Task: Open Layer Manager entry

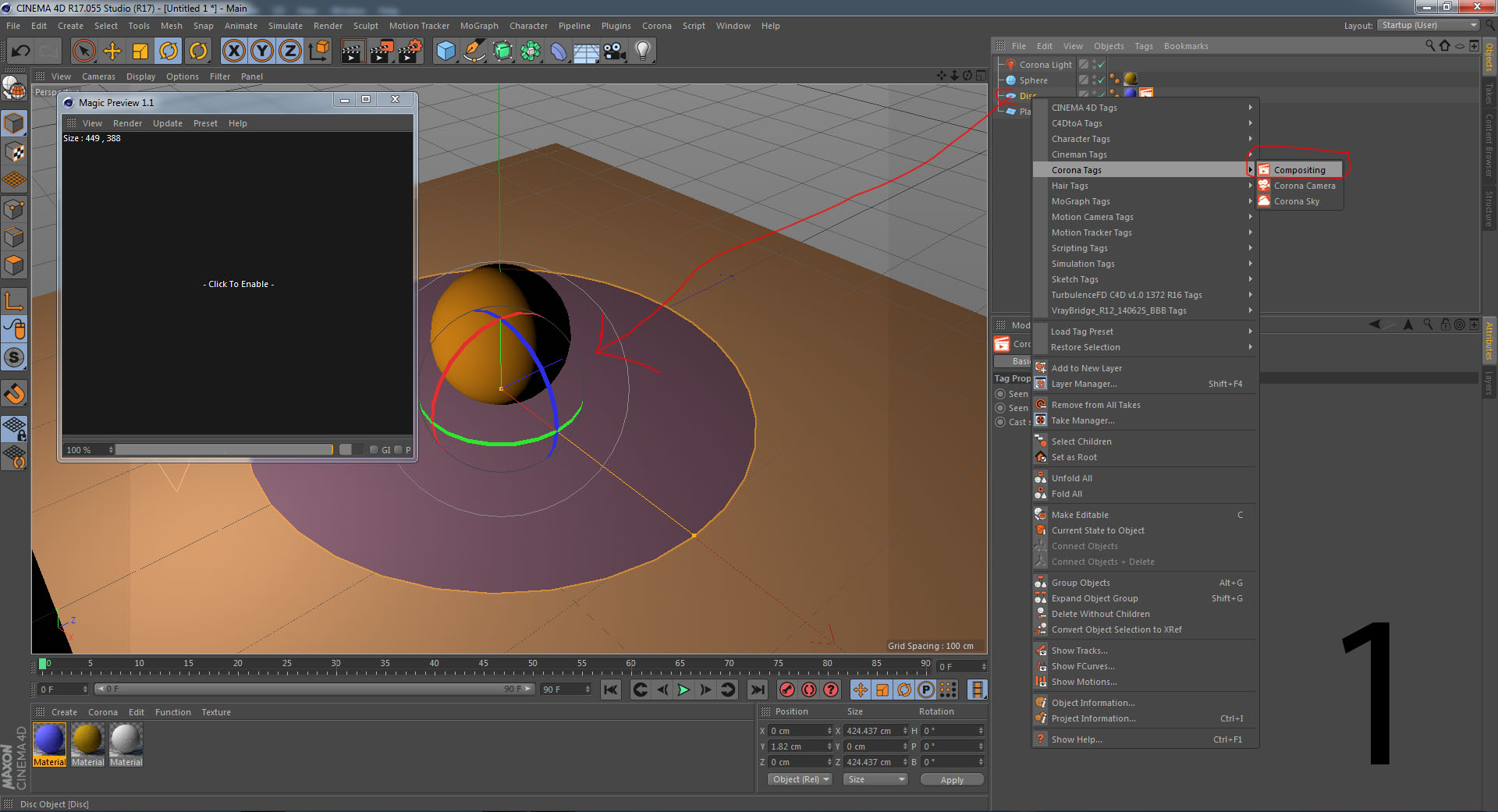Action: pos(1145,384)
